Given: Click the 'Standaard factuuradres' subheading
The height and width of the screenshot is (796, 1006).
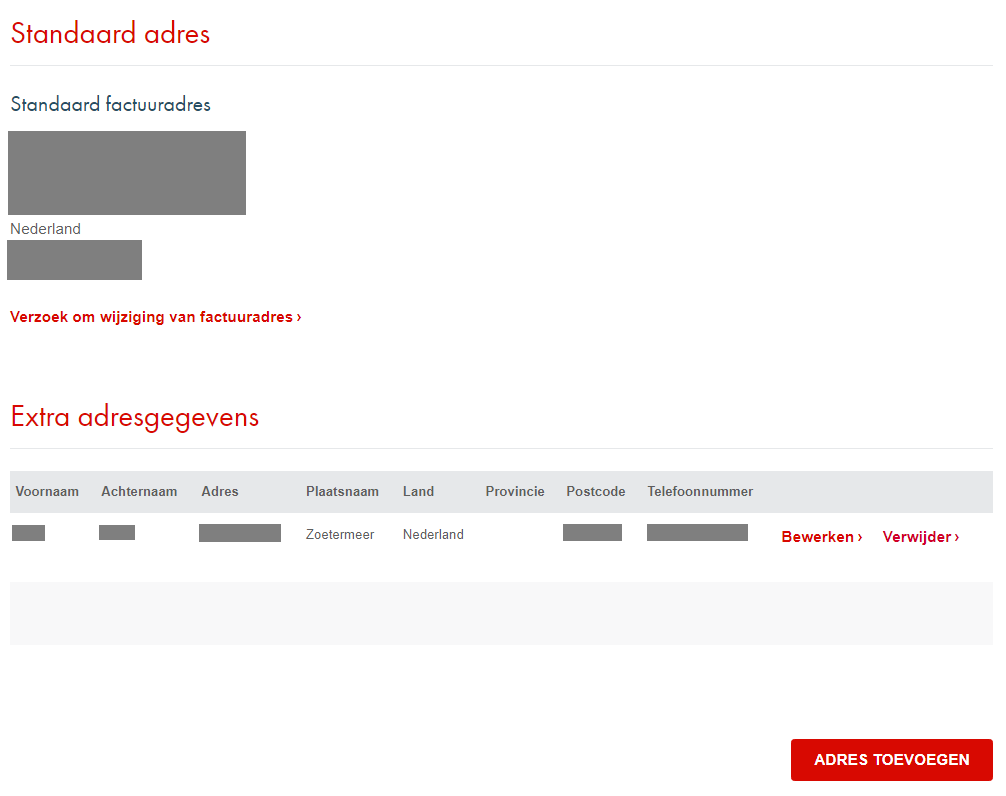Looking at the screenshot, I should tap(110, 104).
